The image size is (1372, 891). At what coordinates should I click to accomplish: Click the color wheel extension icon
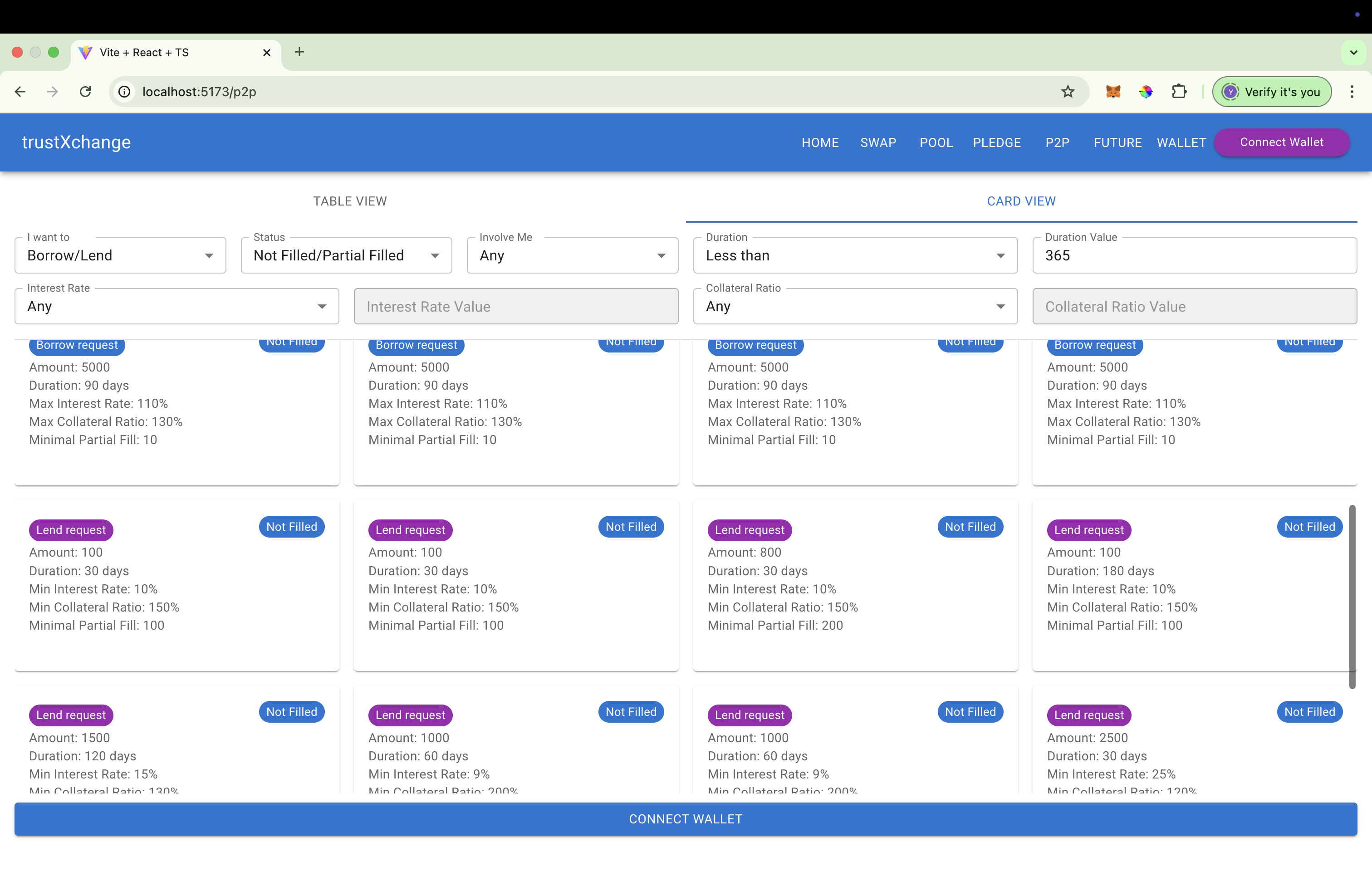1146,92
